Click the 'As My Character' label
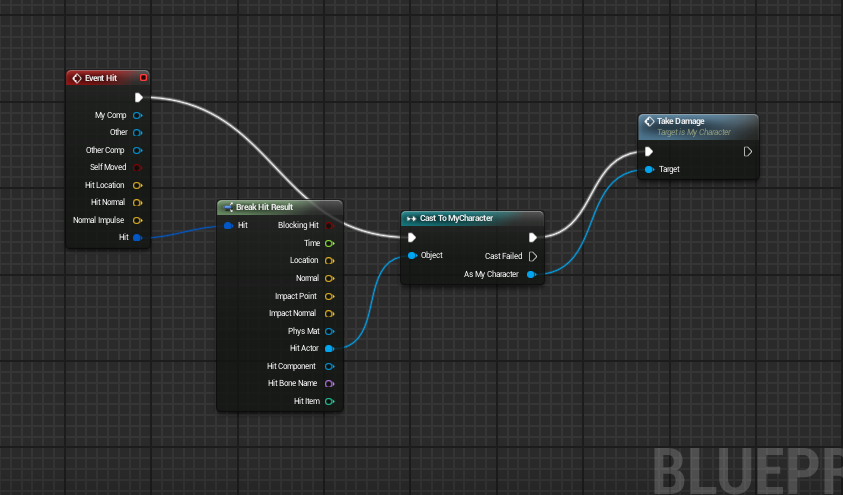Screen dimensions: 843x495 click(x=491, y=274)
